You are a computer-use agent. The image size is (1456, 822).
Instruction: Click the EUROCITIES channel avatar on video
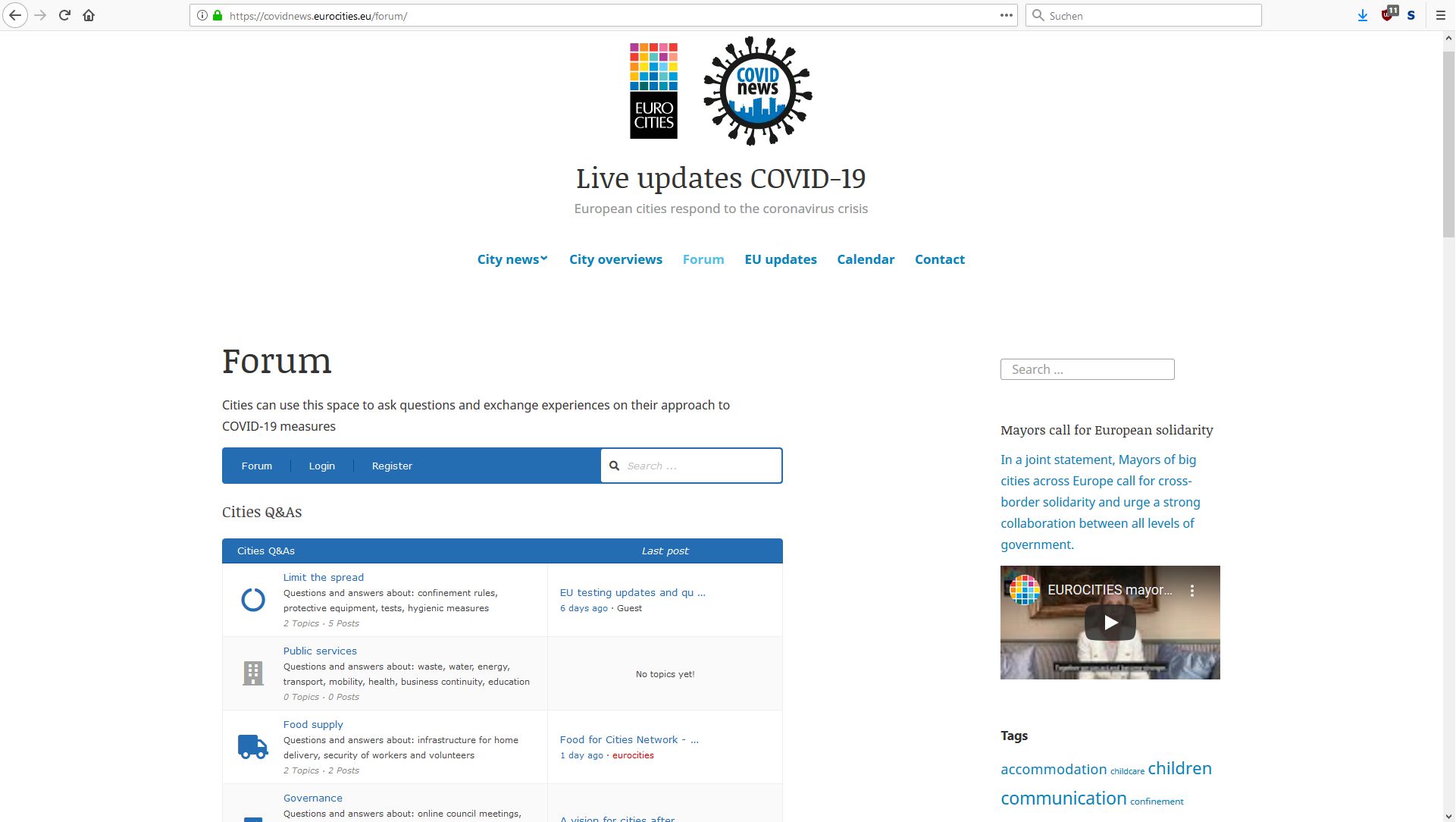(x=1024, y=590)
